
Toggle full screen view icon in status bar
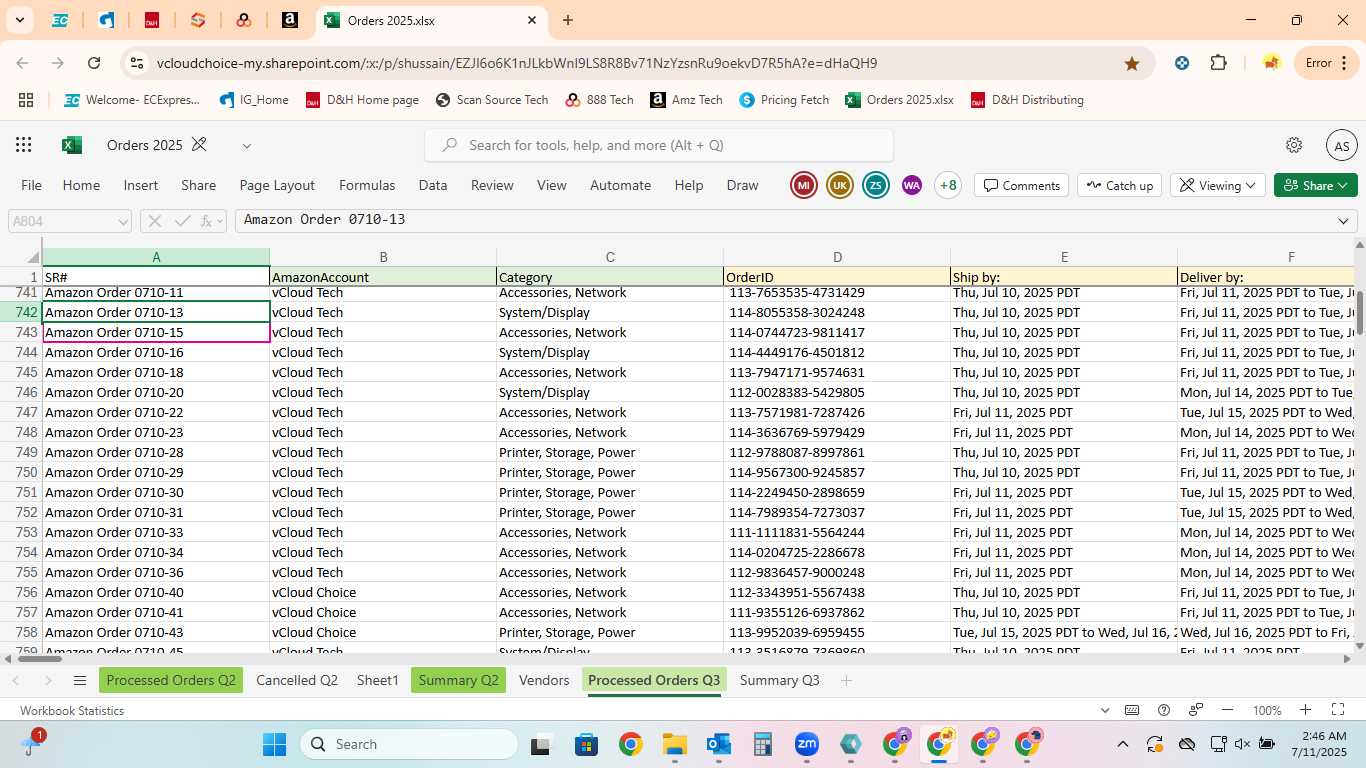click(1338, 710)
